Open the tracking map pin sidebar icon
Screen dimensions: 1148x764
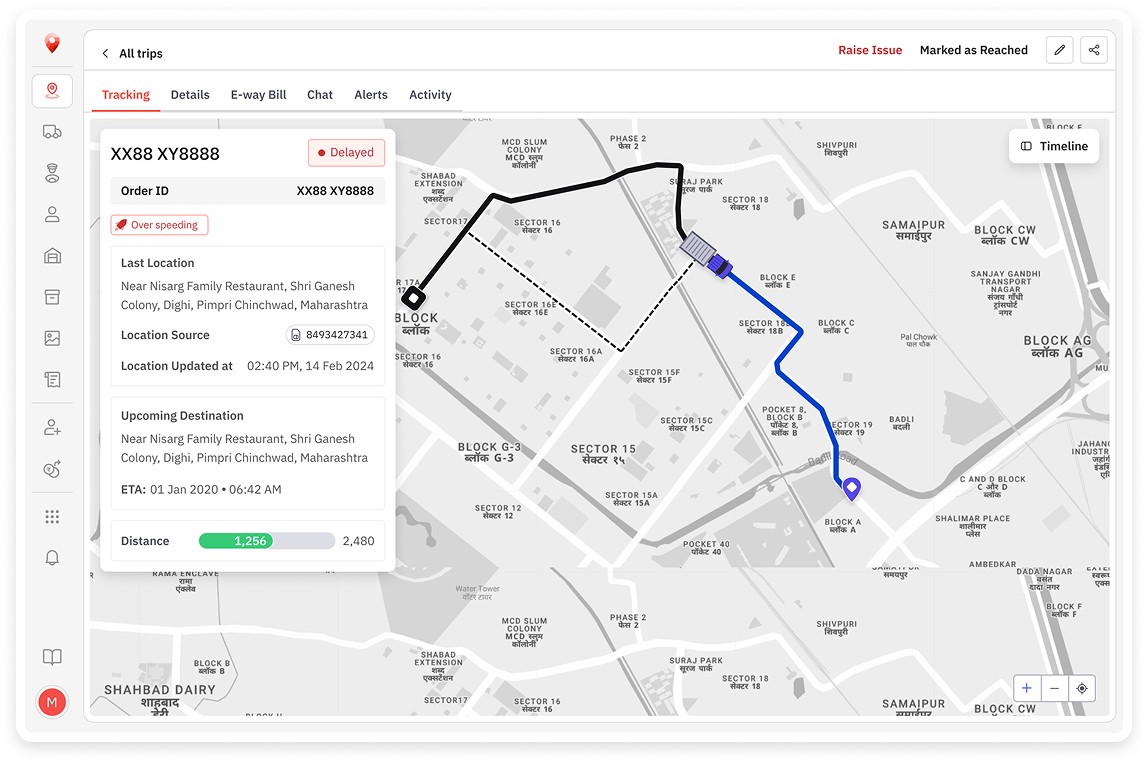(52, 91)
